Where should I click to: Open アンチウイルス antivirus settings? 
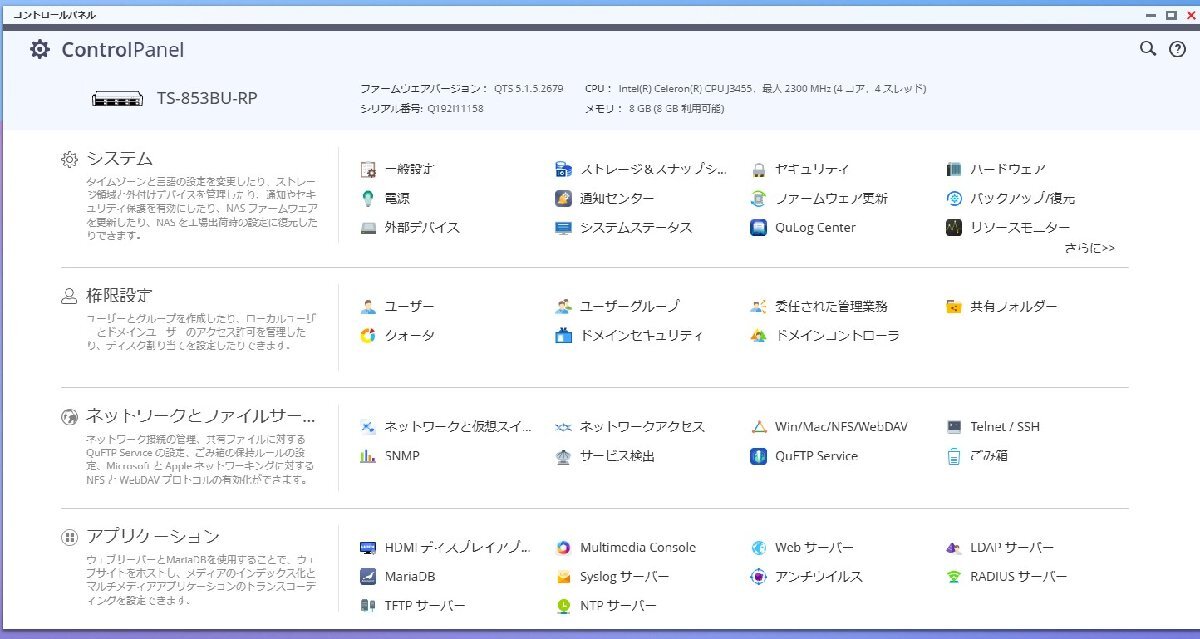pyautogui.click(x=806, y=576)
